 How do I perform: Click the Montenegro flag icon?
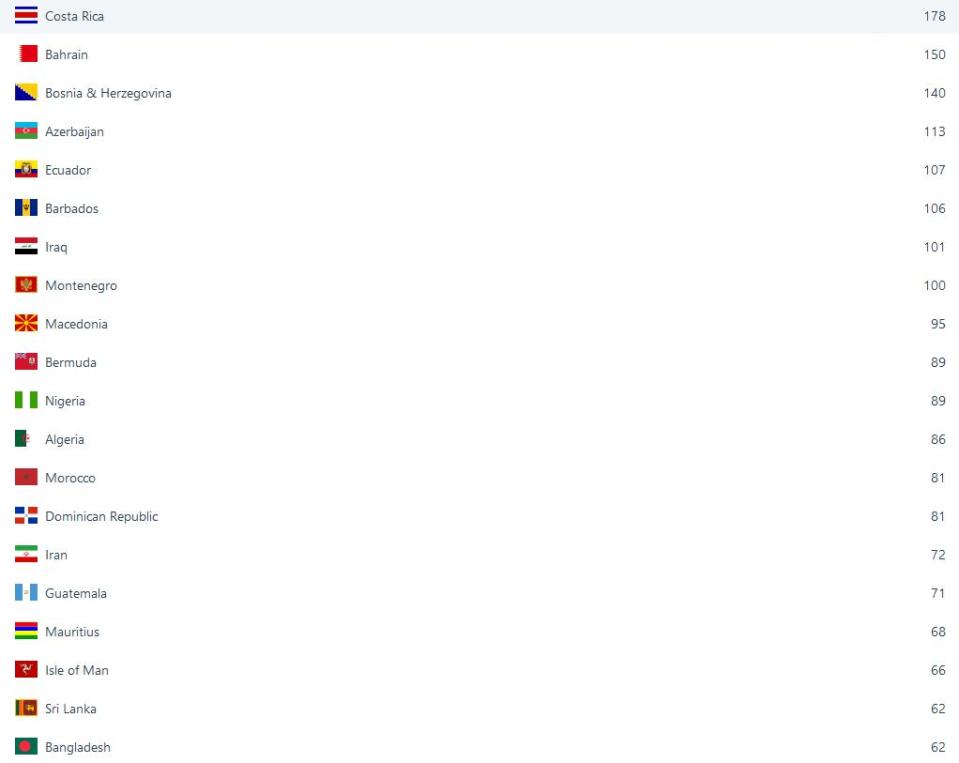pos(26,285)
